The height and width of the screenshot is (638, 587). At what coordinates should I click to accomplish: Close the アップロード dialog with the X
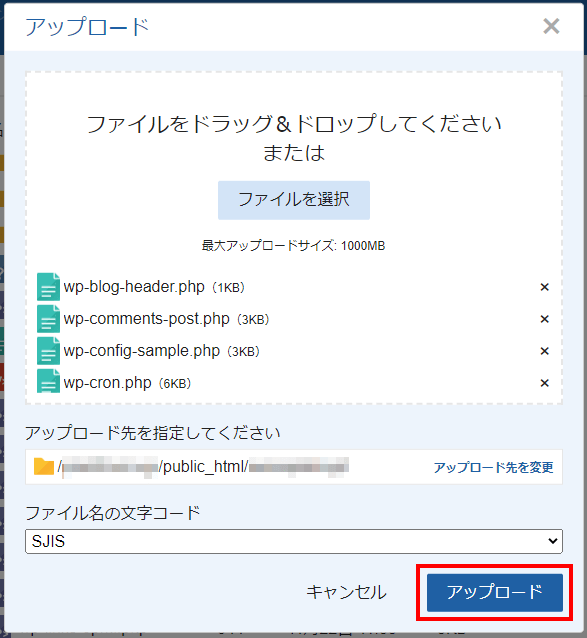(551, 26)
